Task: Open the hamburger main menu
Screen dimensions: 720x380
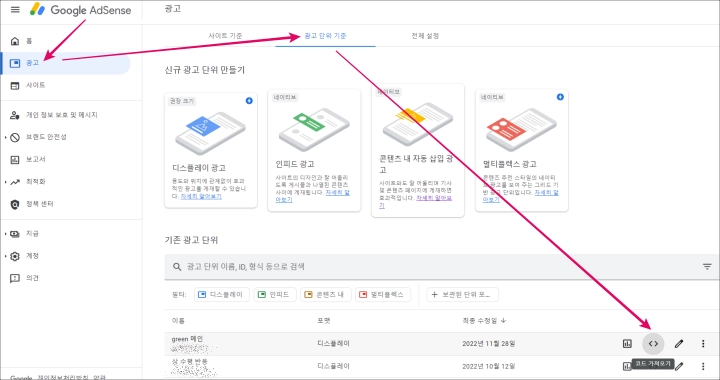Action: click(15, 10)
